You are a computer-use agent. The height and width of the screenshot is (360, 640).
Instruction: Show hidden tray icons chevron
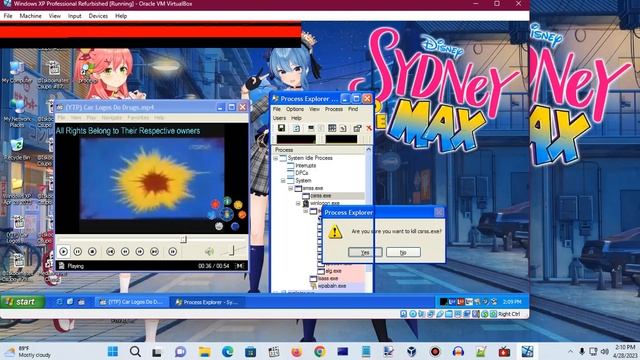[x=570, y=351]
